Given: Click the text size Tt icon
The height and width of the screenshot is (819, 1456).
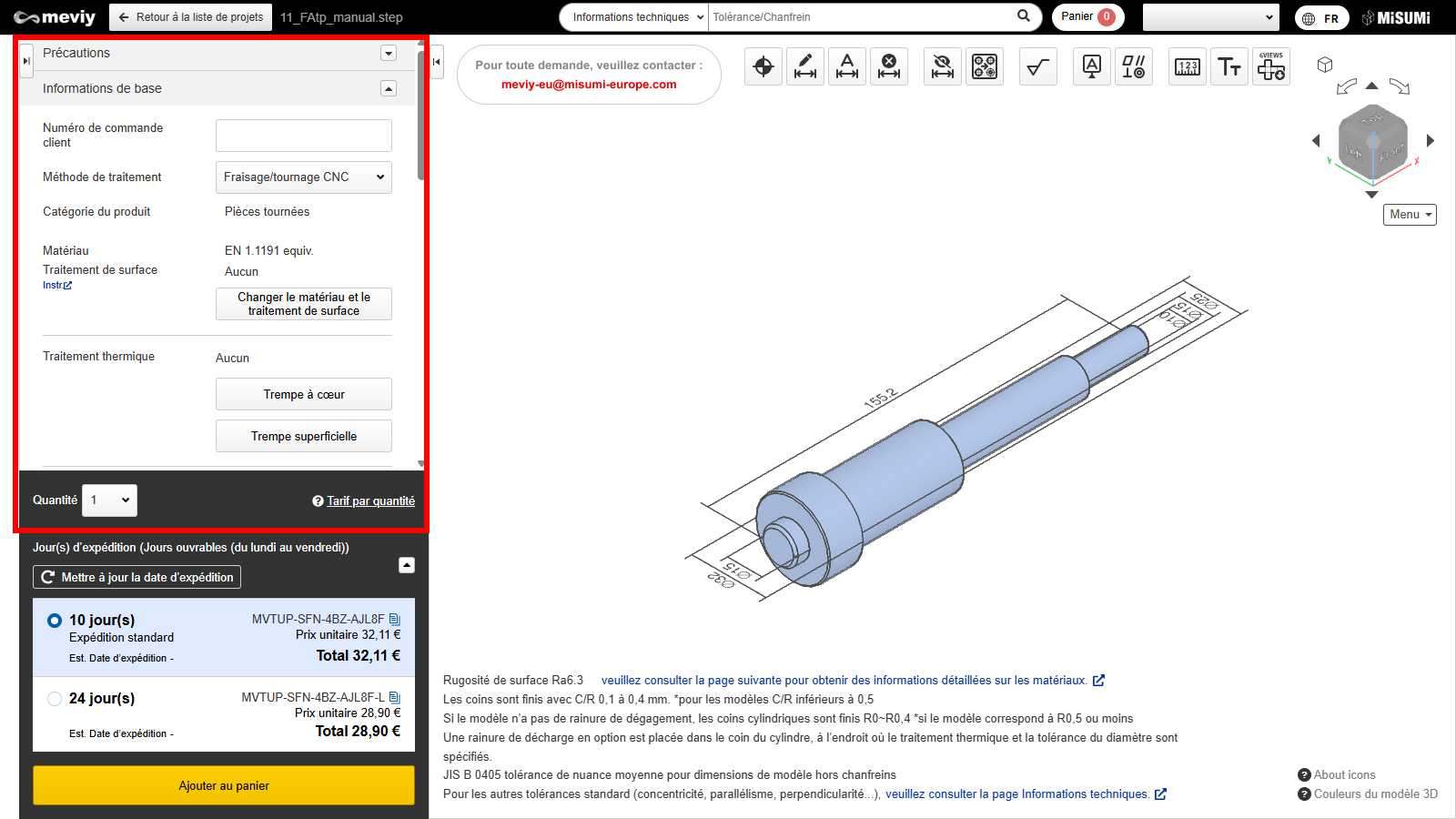Looking at the screenshot, I should click(1229, 66).
